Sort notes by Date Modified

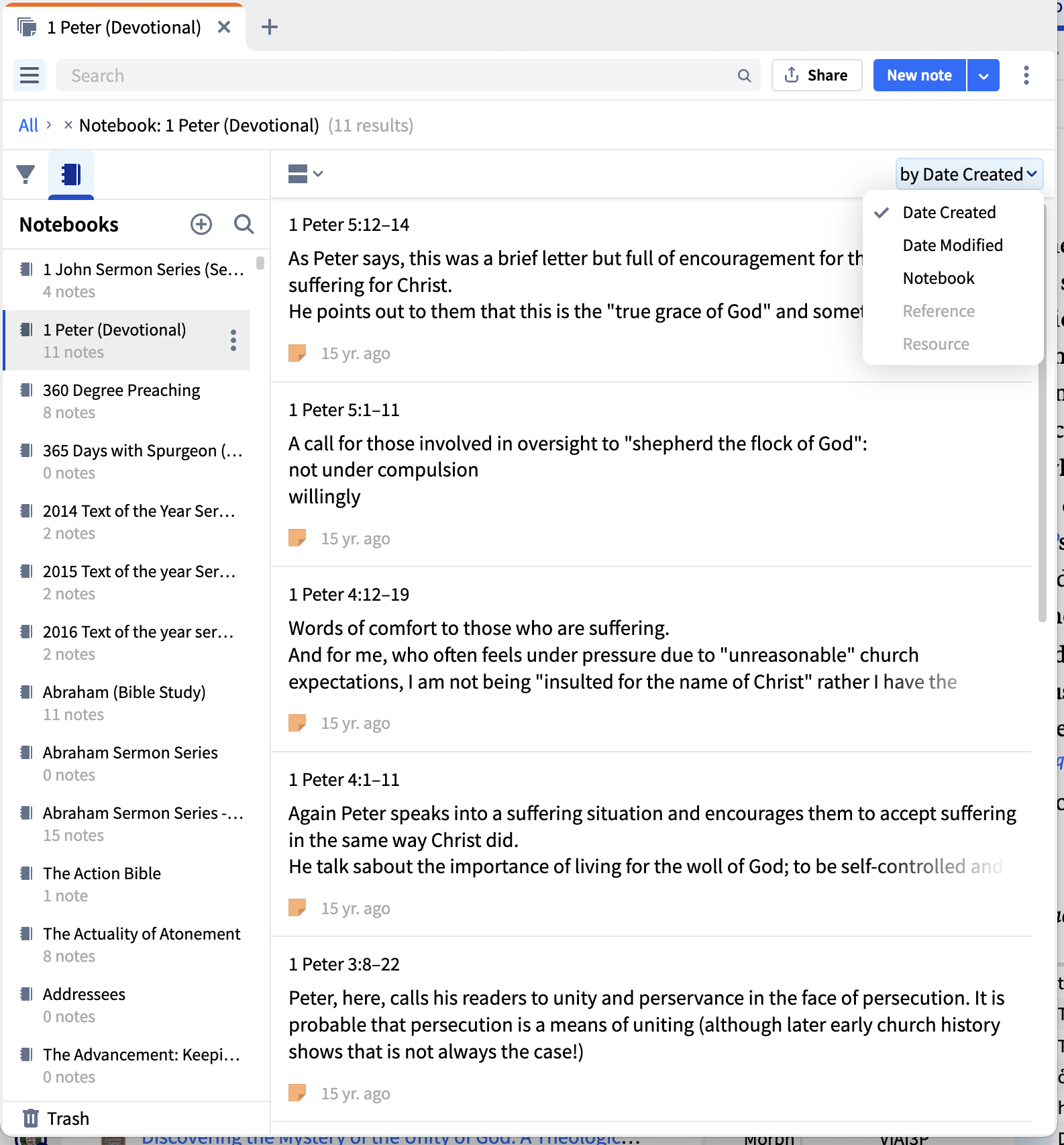pyautogui.click(x=953, y=245)
